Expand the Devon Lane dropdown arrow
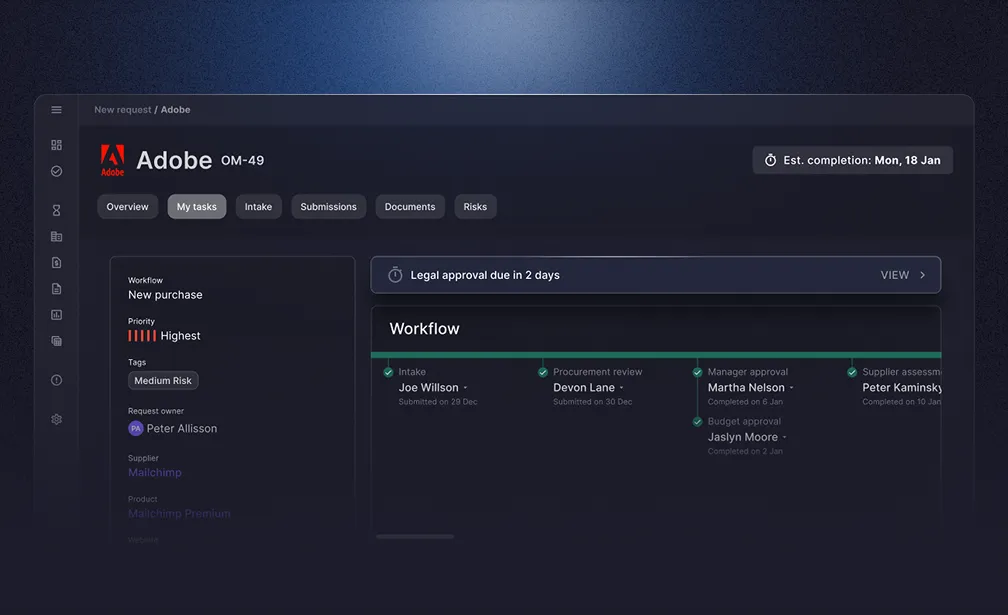This screenshot has height=615, width=1008. pos(622,388)
